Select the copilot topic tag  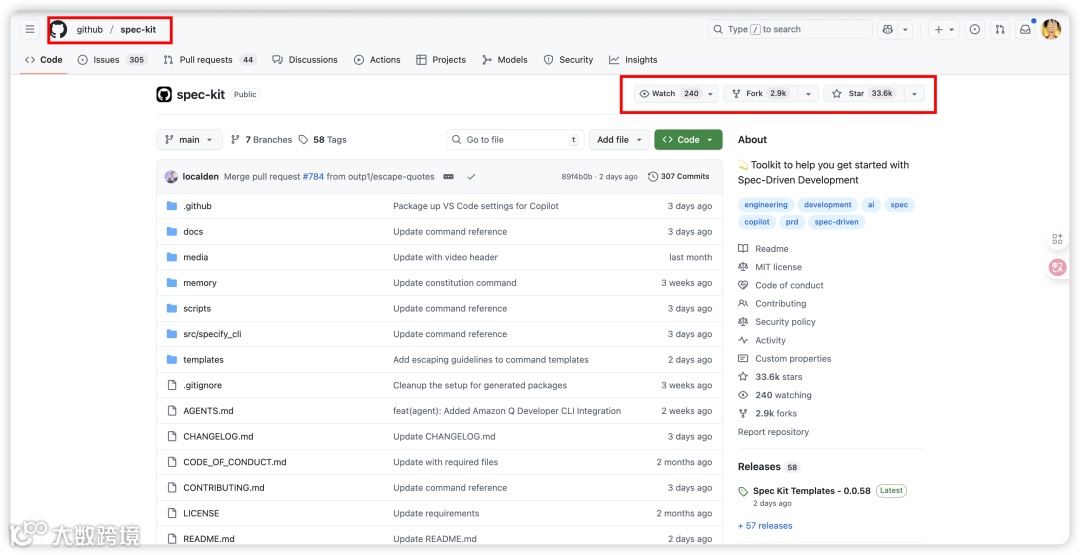(757, 222)
